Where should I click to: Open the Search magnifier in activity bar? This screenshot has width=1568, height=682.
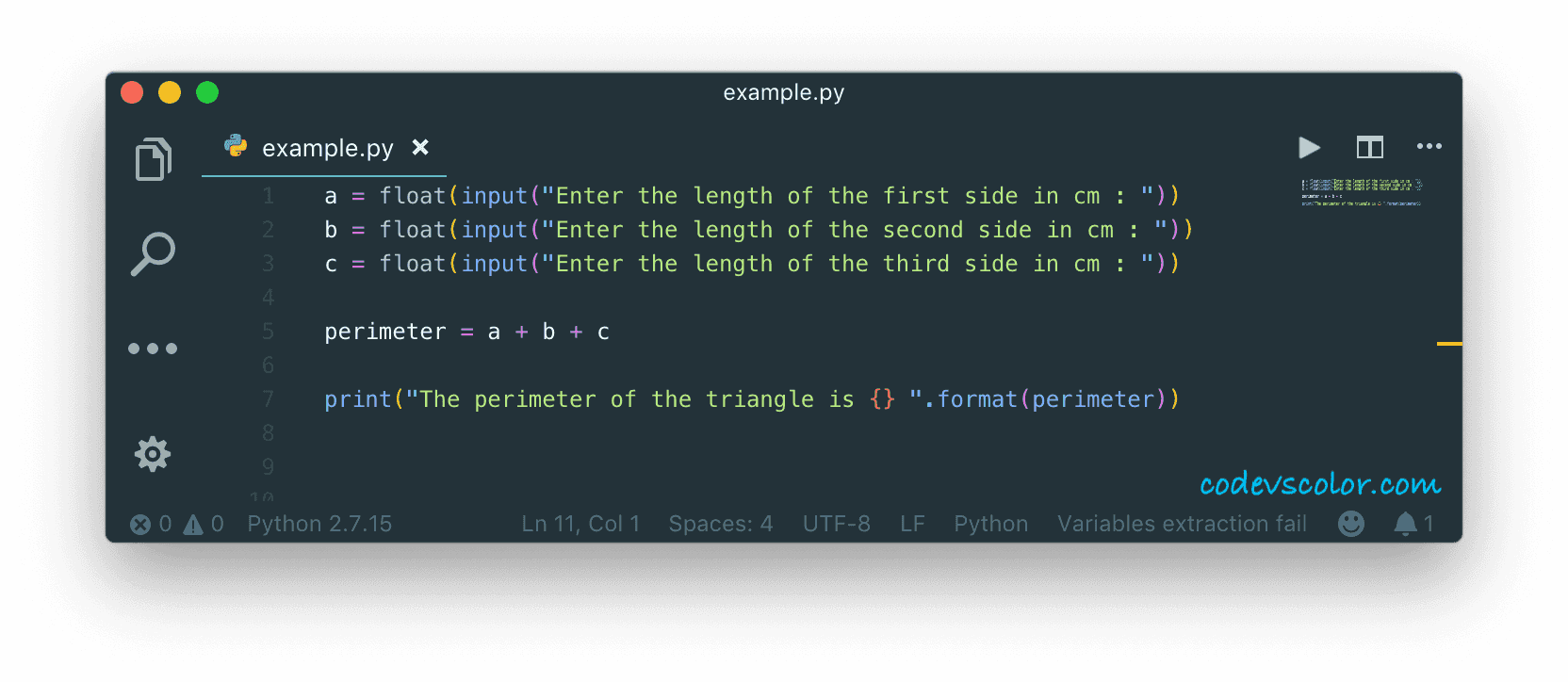point(153,253)
